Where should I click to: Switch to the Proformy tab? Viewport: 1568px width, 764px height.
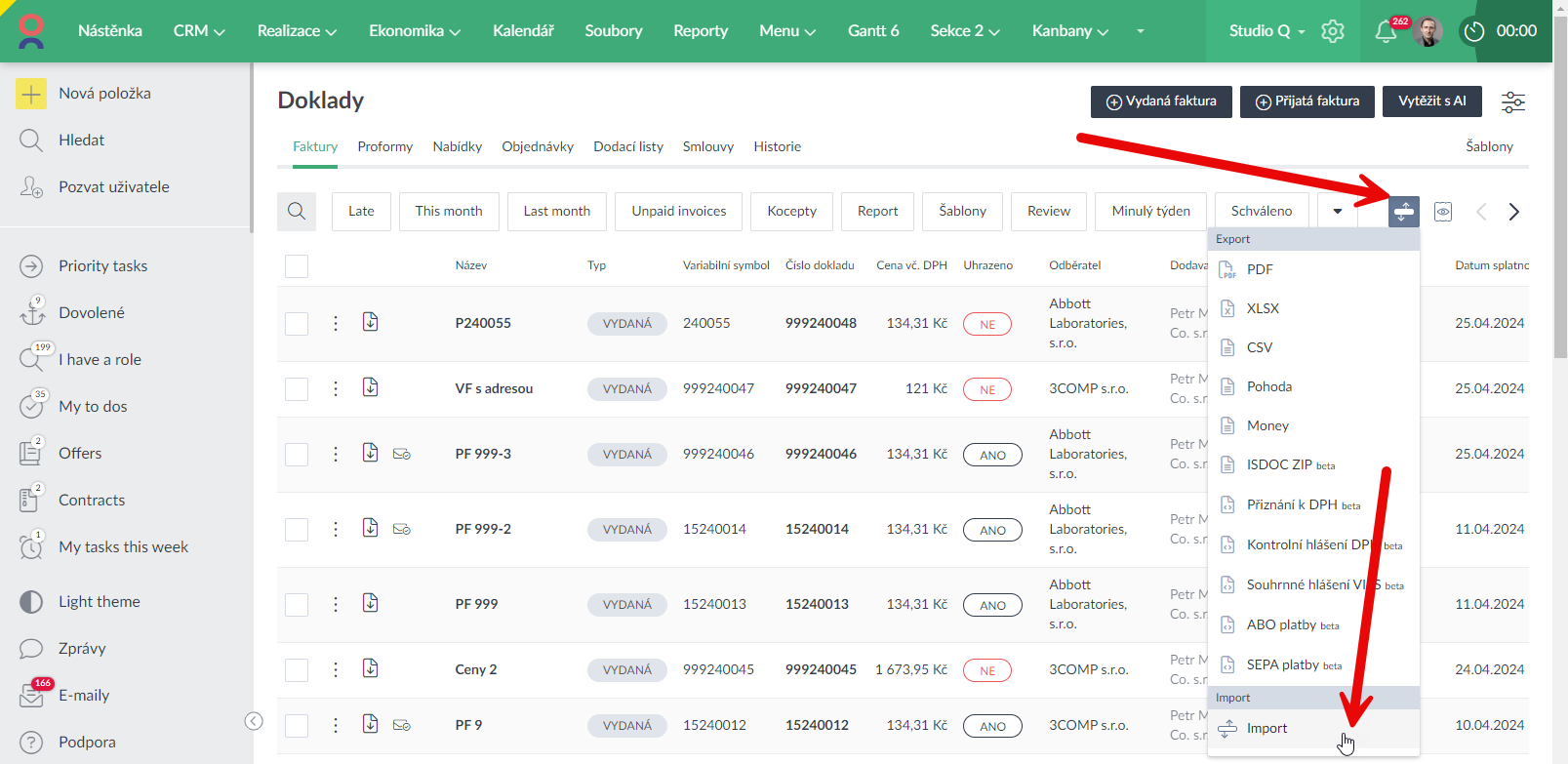click(x=384, y=146)
